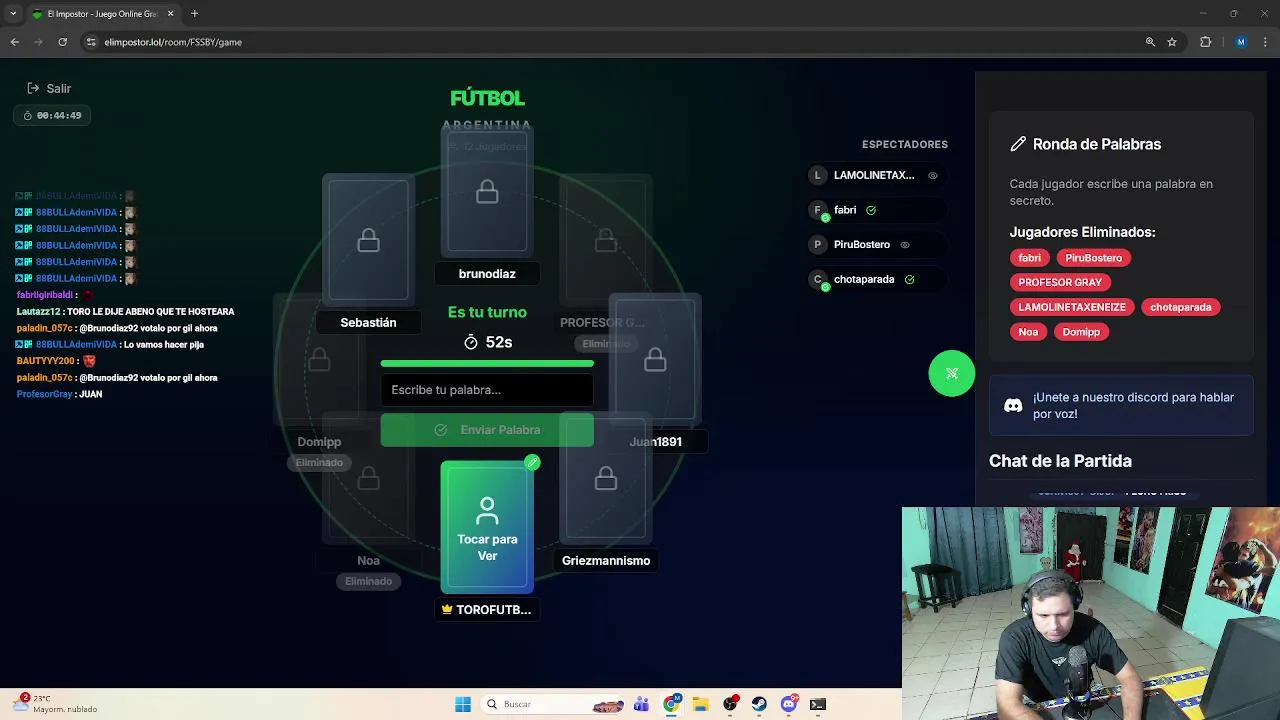The height and width of the screenshot is (720, 1280).
Task: Click the stopwatch icon beside 52s
Action: point(471,342)
